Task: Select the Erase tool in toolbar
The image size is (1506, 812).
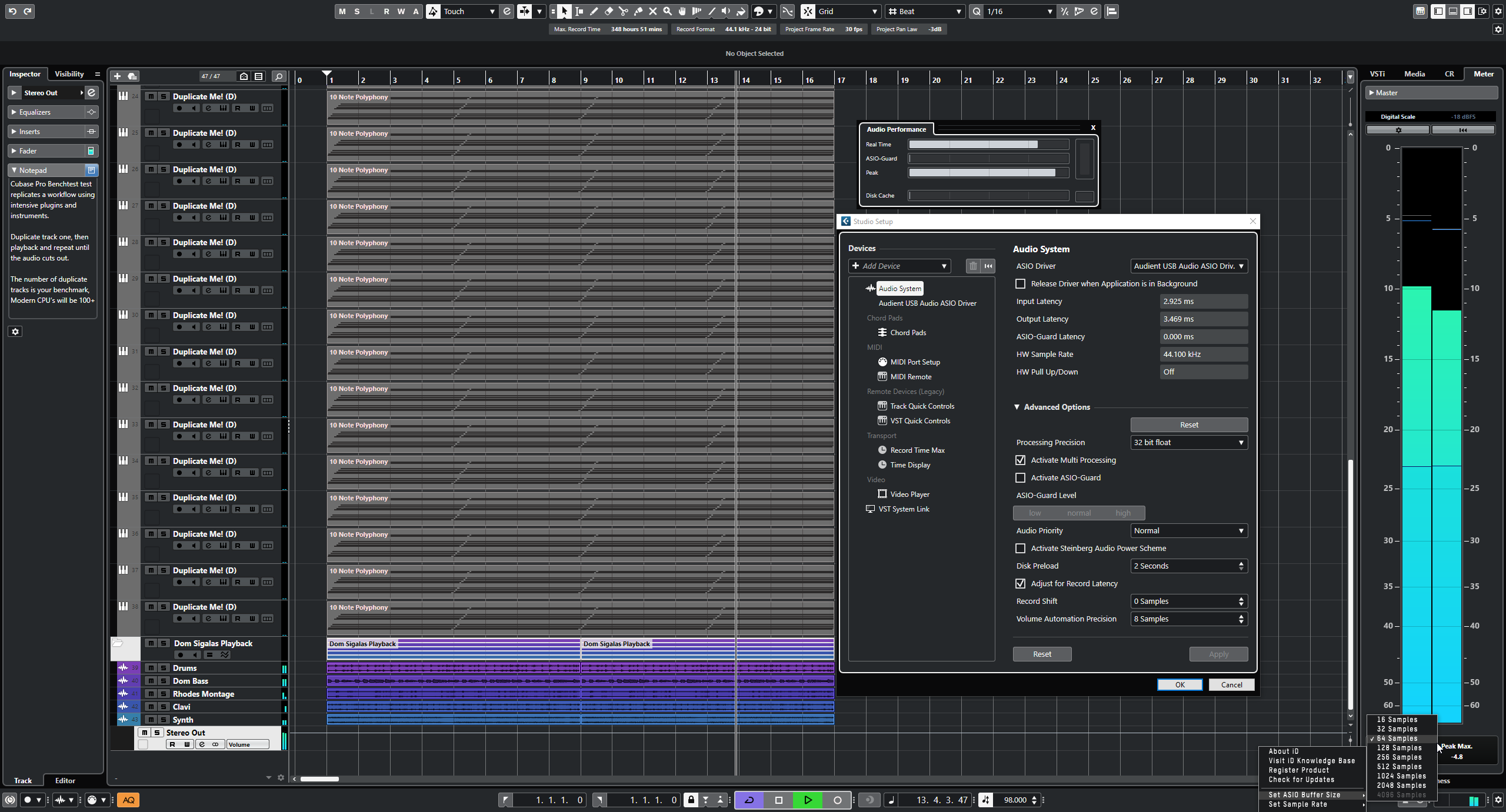Action: click(609, 11)
